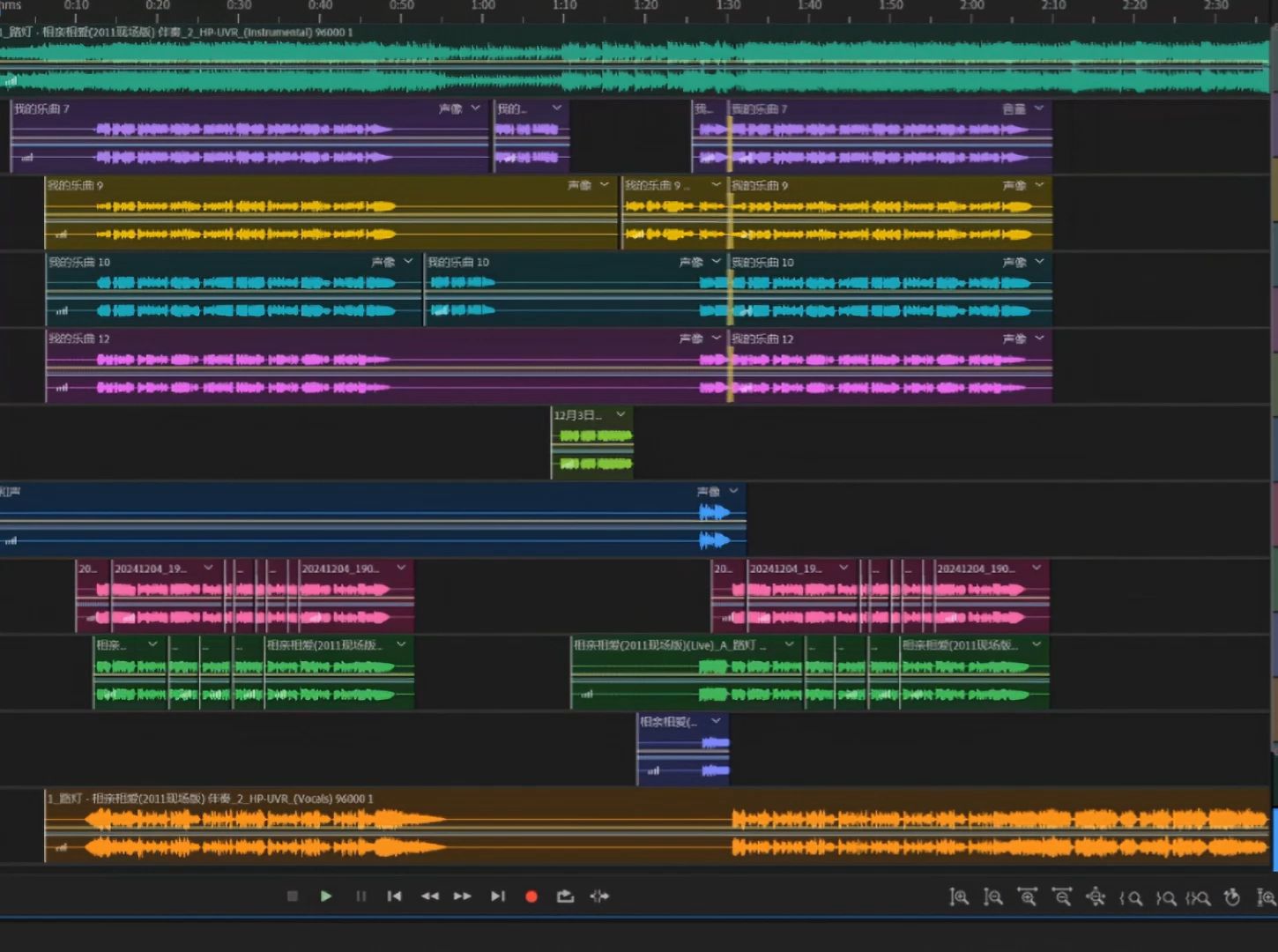Toggle the Pause button
Image resolution: width=1278 pixels, height=952 pixels.
pyautogui.click(x=360, y=896)
